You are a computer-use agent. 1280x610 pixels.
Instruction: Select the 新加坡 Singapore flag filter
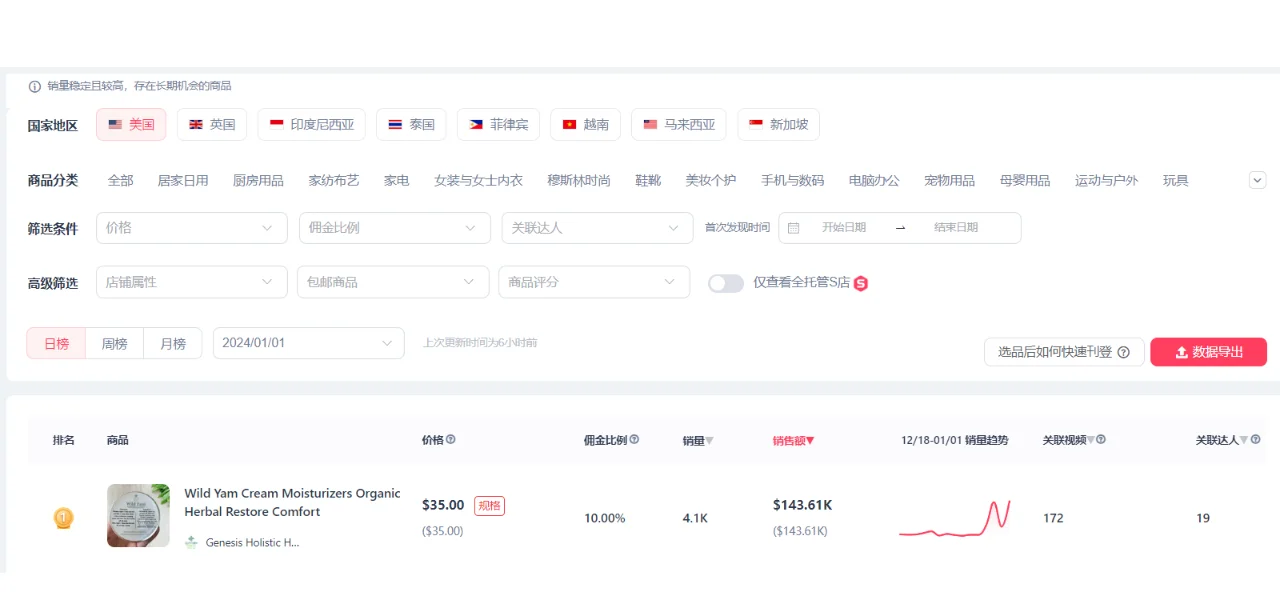(x=778, y=124)
